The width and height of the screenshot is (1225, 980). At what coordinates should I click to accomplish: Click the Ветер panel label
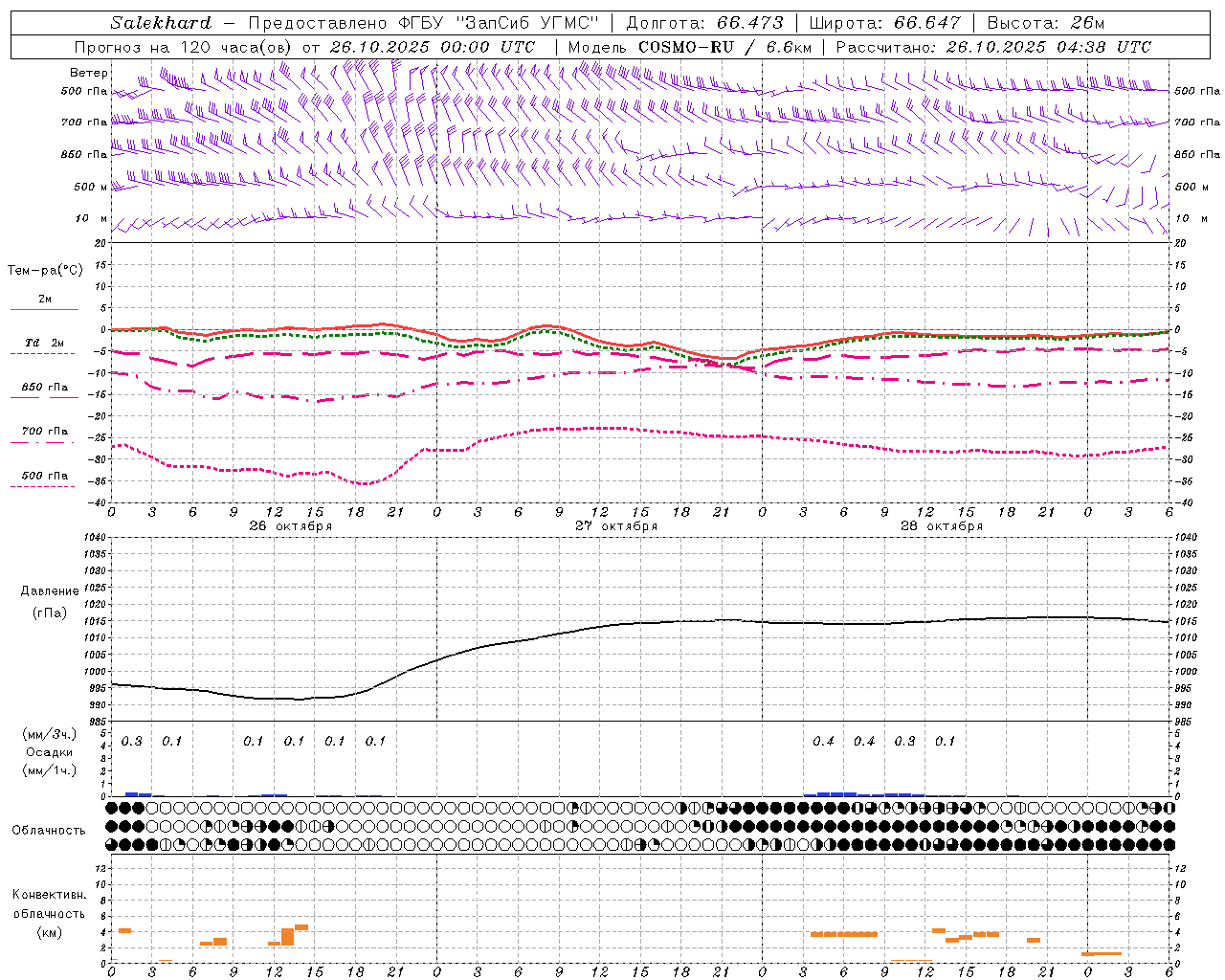(89, 73)
